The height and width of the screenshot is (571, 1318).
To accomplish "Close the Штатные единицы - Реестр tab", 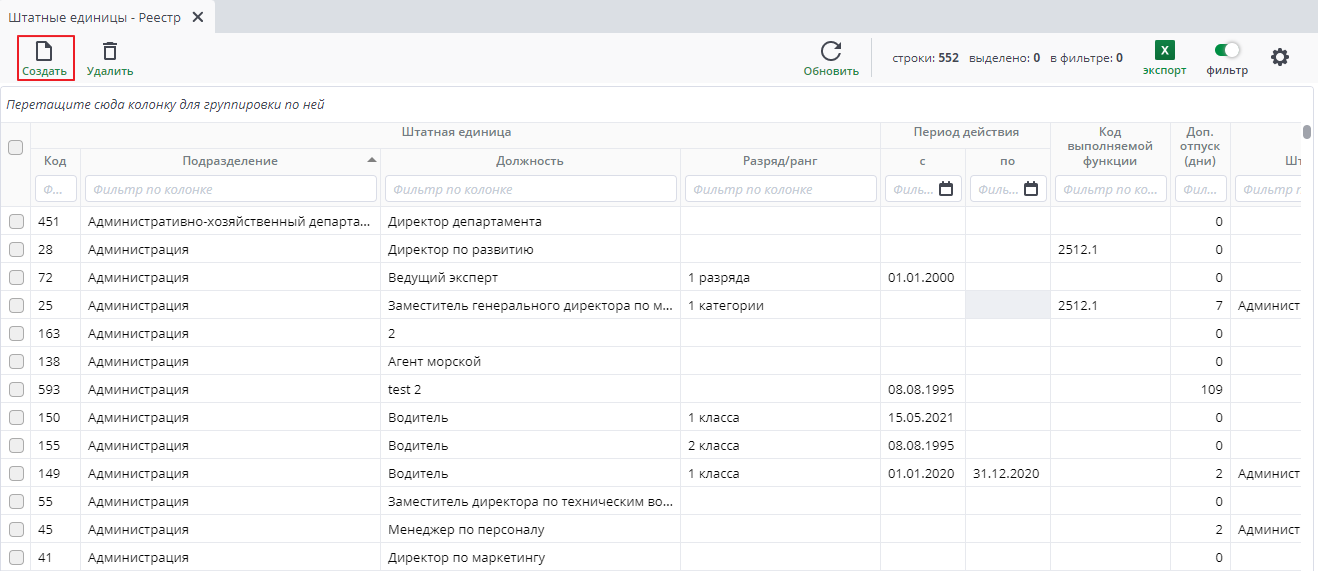I will tap(197, 17).
